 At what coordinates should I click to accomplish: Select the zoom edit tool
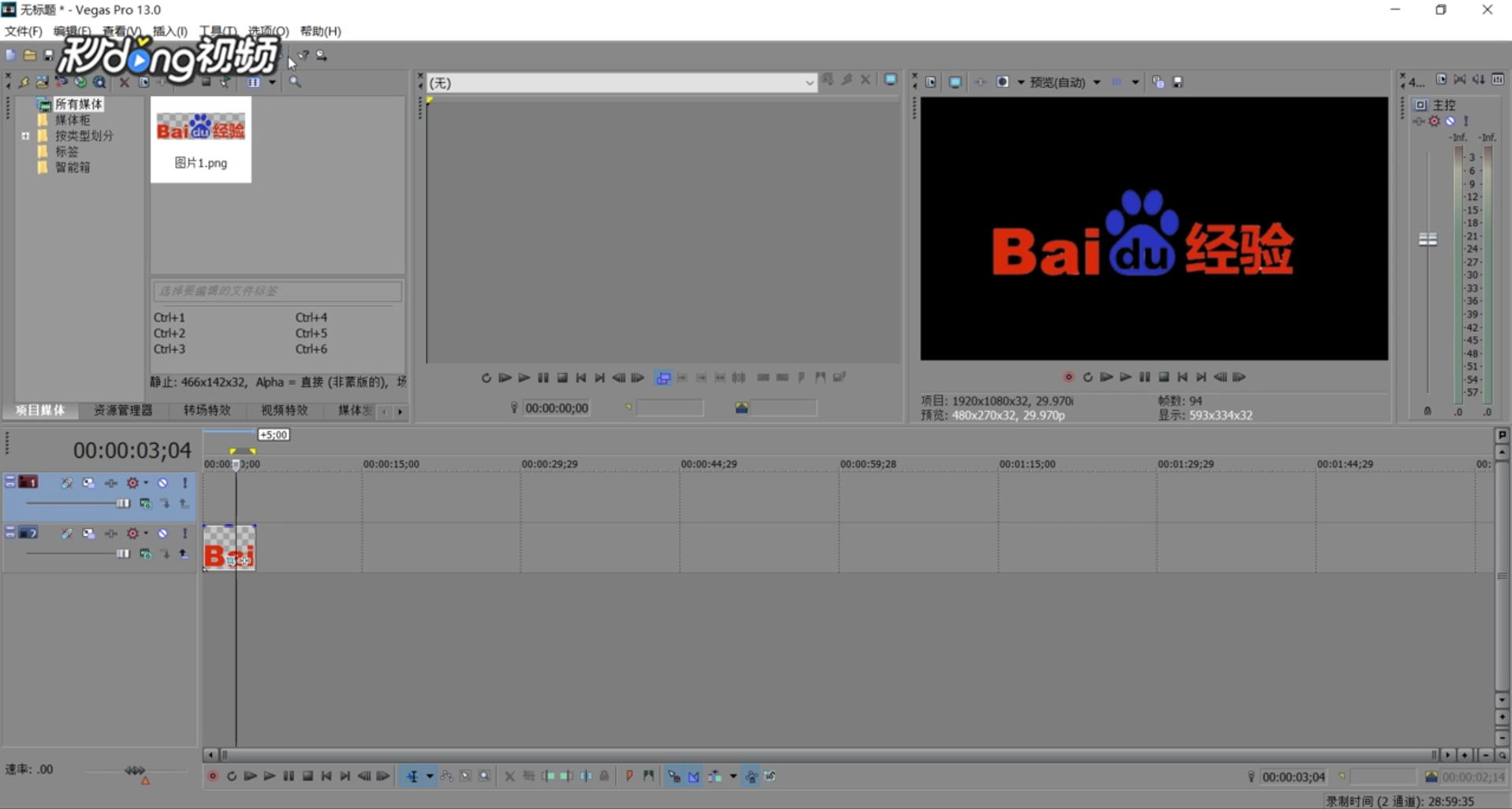485,777
